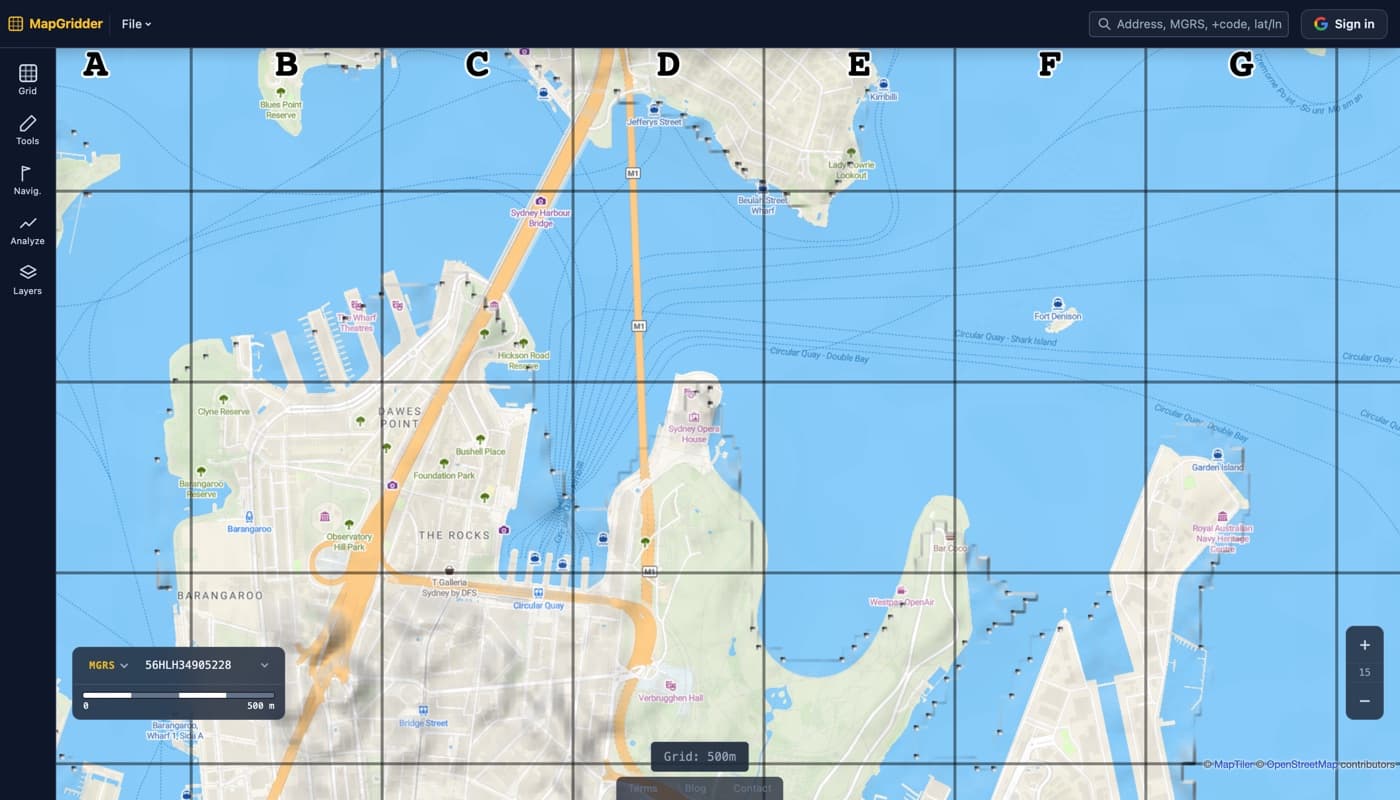Click the Barangaroo Reserve tree icon
The height and width of the screenshot is (800, 1400).
click(x=201, y=470)
